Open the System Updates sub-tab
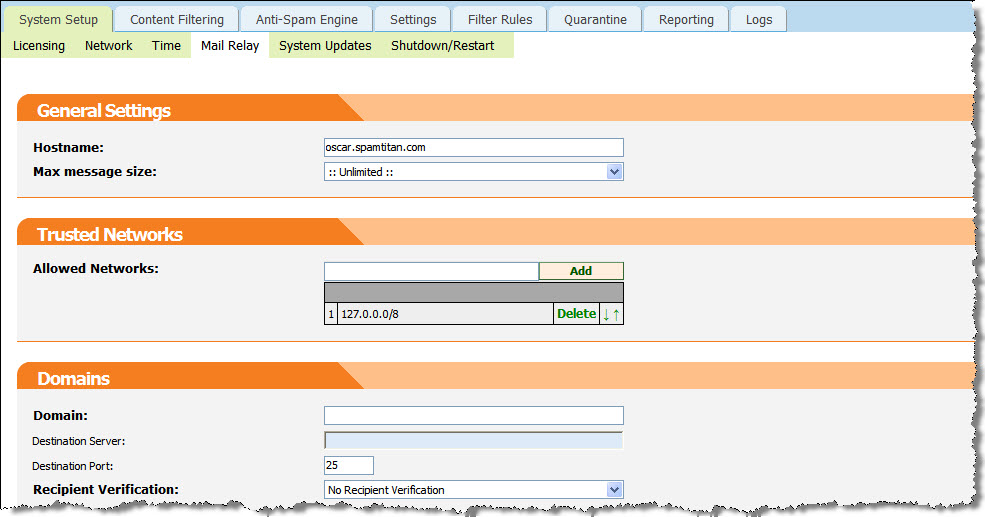Image resolution: width=985 pixels, height=517 pixels. click(x=325, y=45)
